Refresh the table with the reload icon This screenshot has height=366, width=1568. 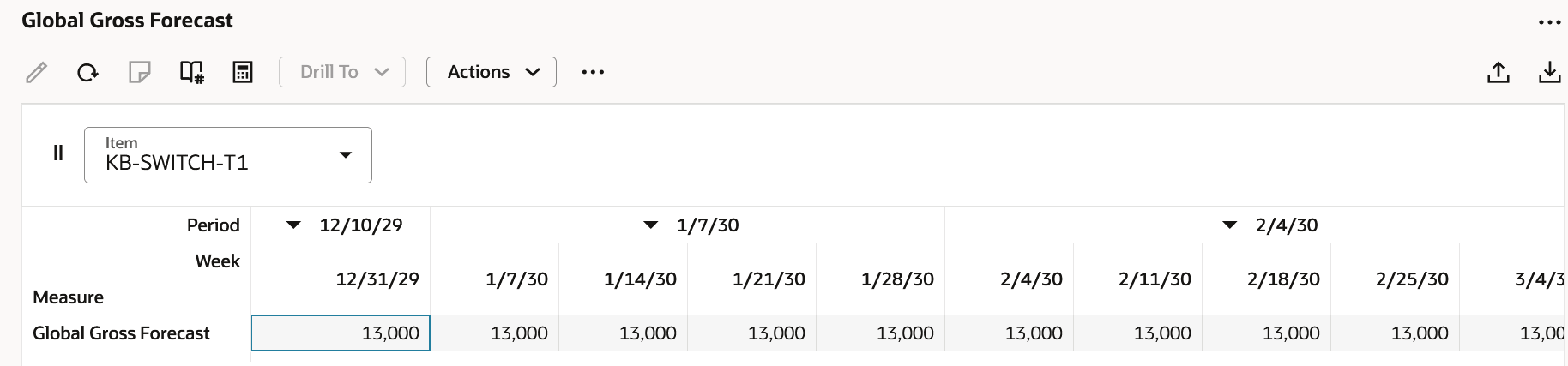[87, 72]
